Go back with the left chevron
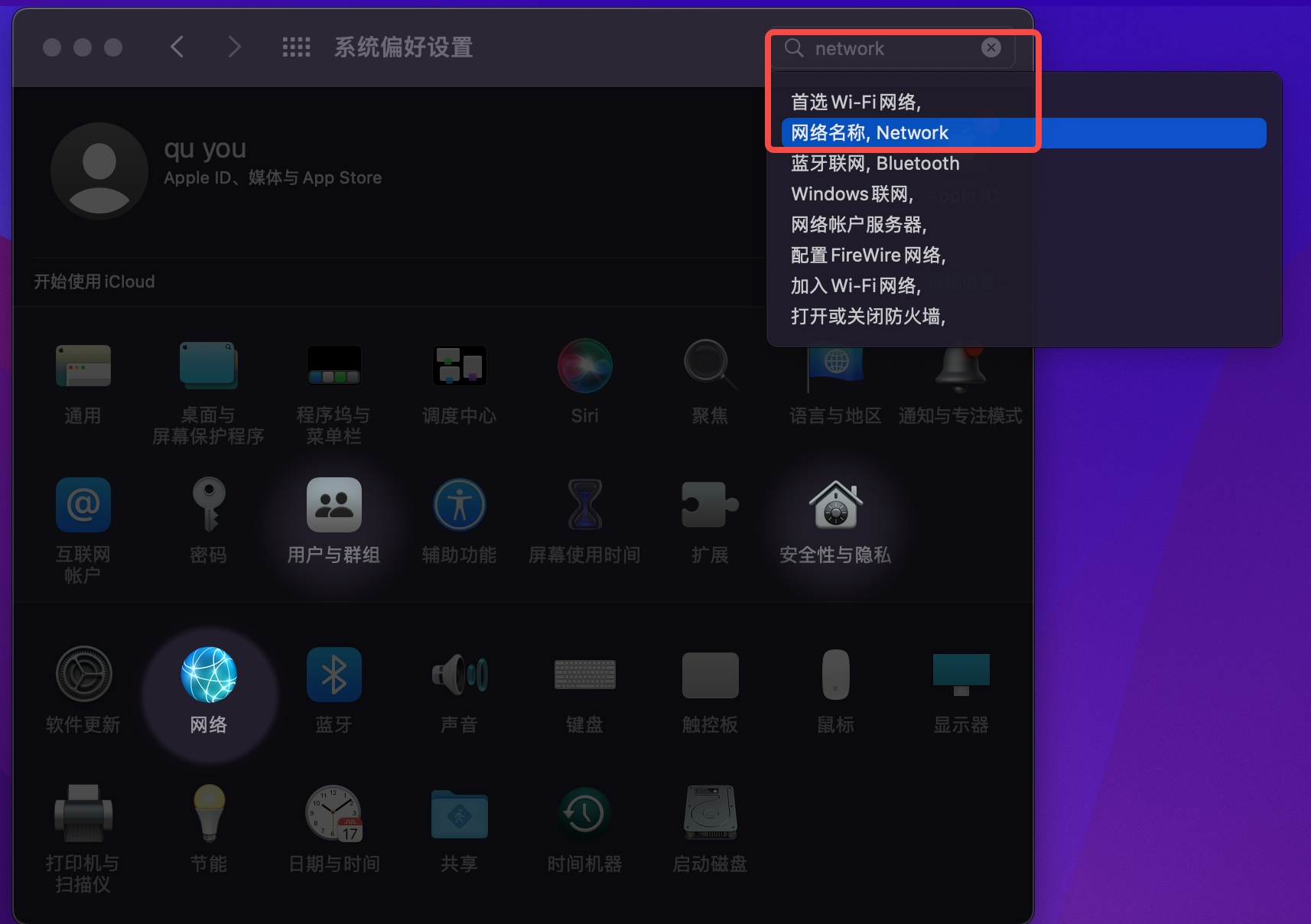Viewport: 1311px width, 924px height. tap(177, 47)
